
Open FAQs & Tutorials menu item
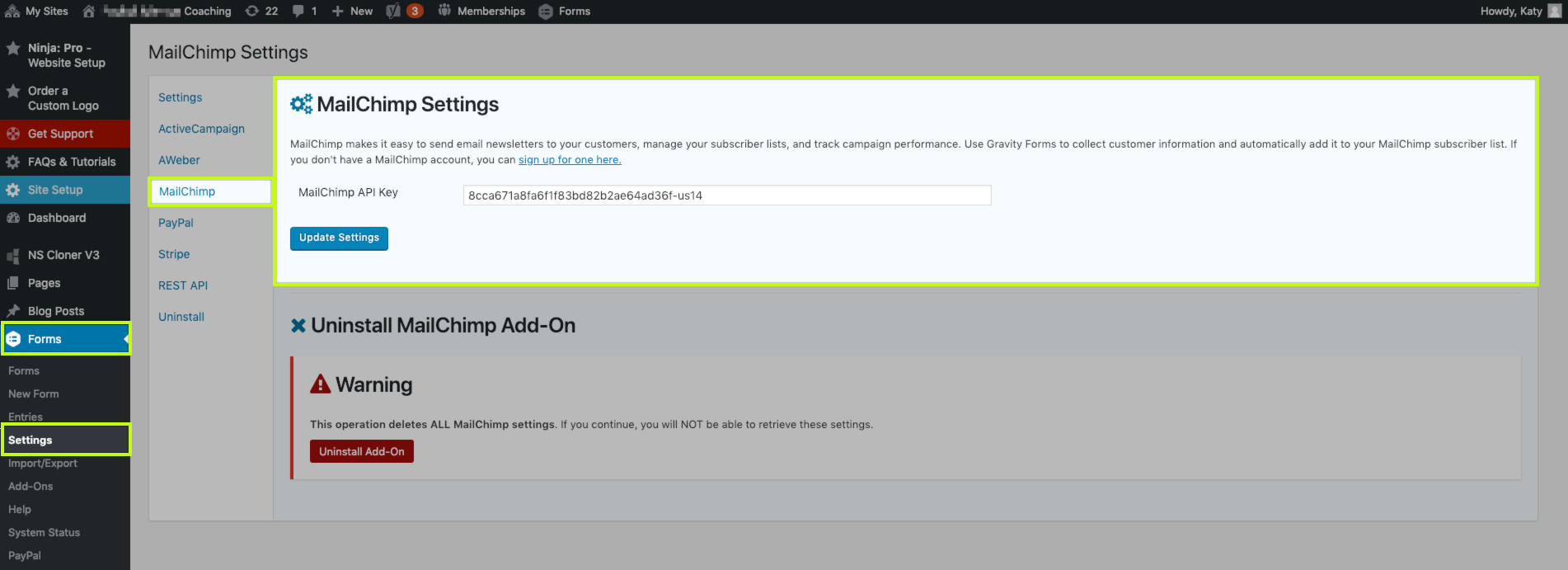click(65, 162)
